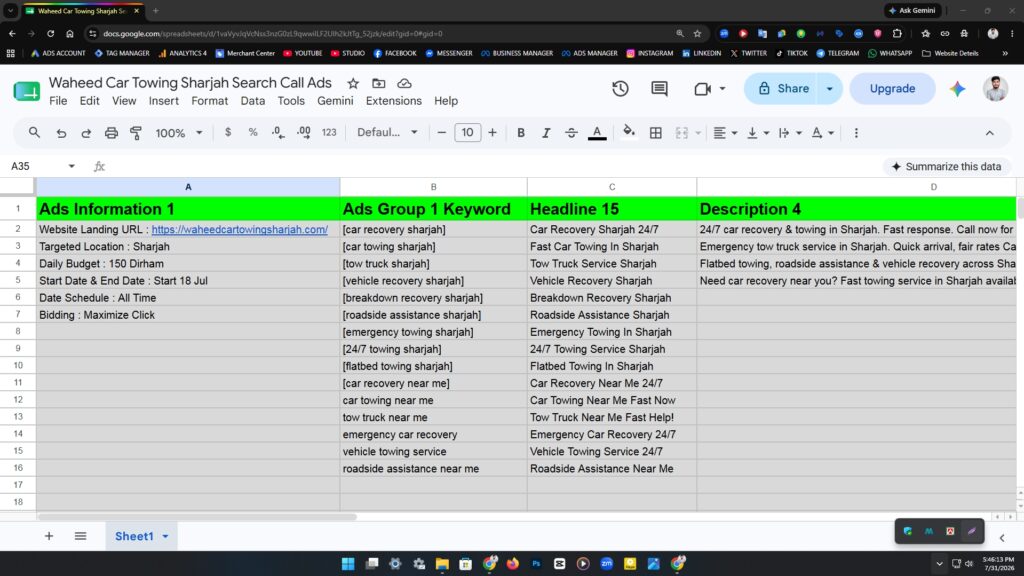Screen dimensions: 1024x576
Task: Select column B header
Action: pos(433,187)
